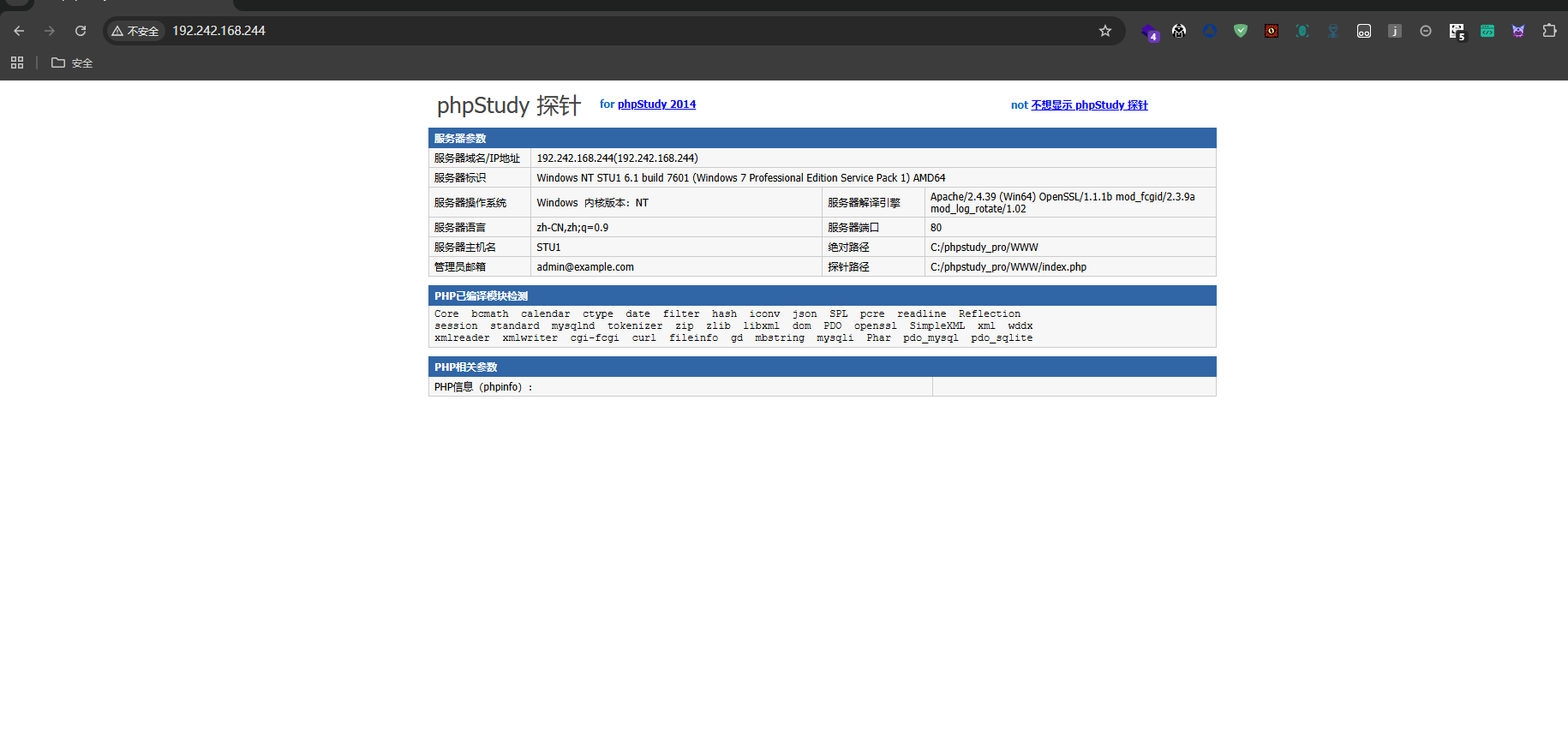Click the path C:/phpstudy_pro/WWW
The width and height of the screenshot is (1568, 740).
click(984, 248)
